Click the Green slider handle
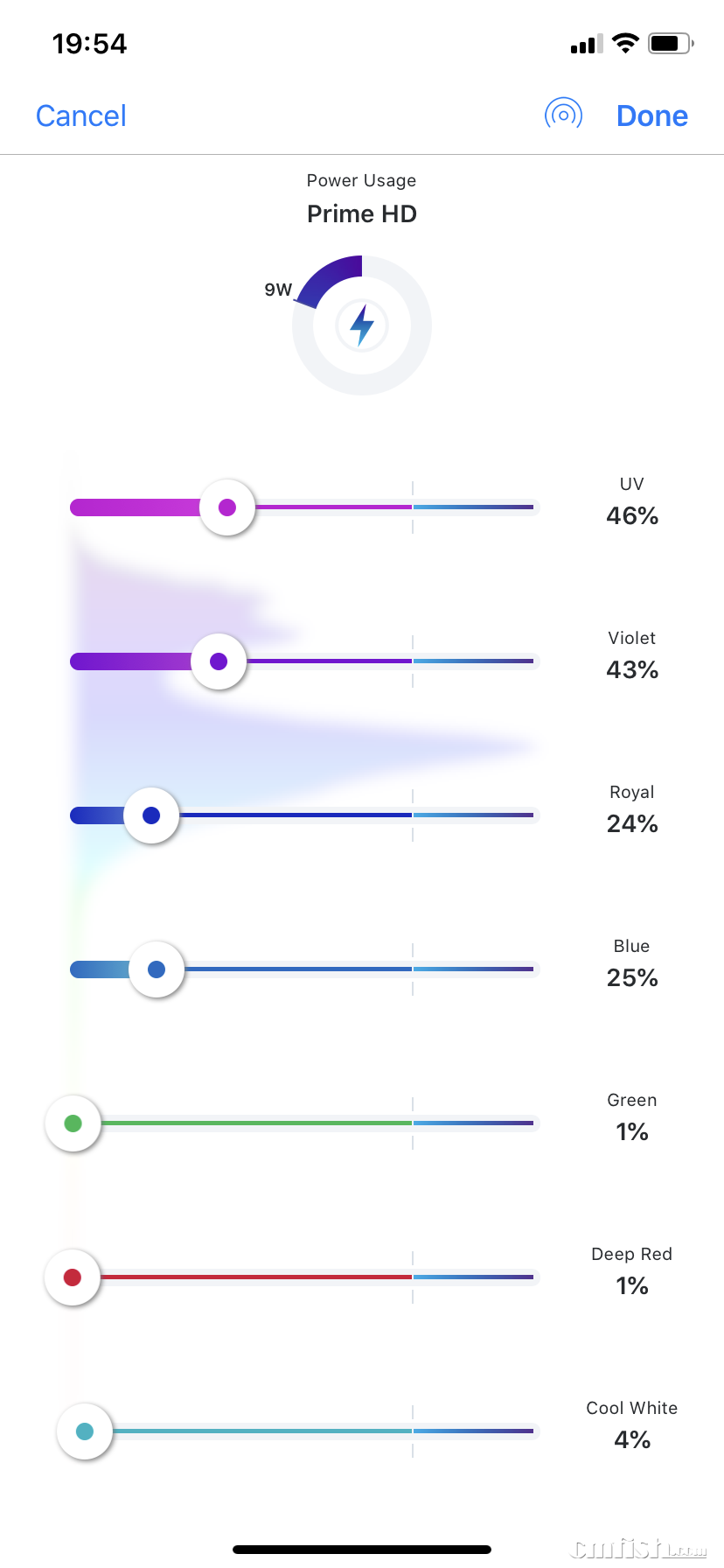Screen dimensions: 724x1568 73,1123
